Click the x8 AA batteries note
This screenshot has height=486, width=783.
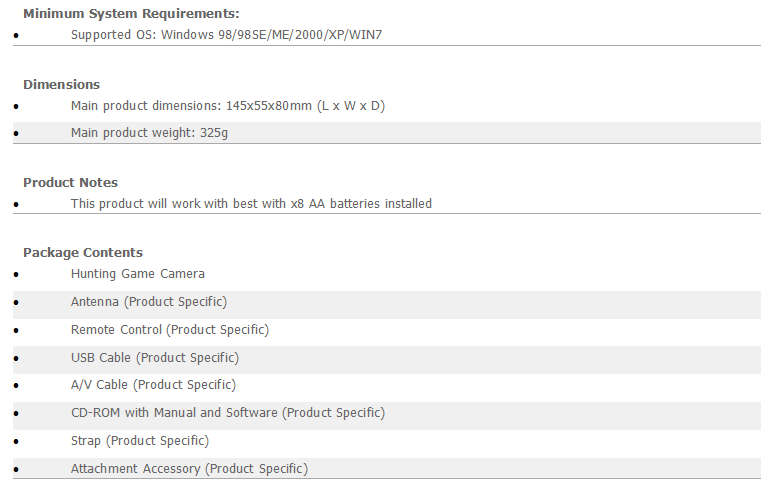251,204
